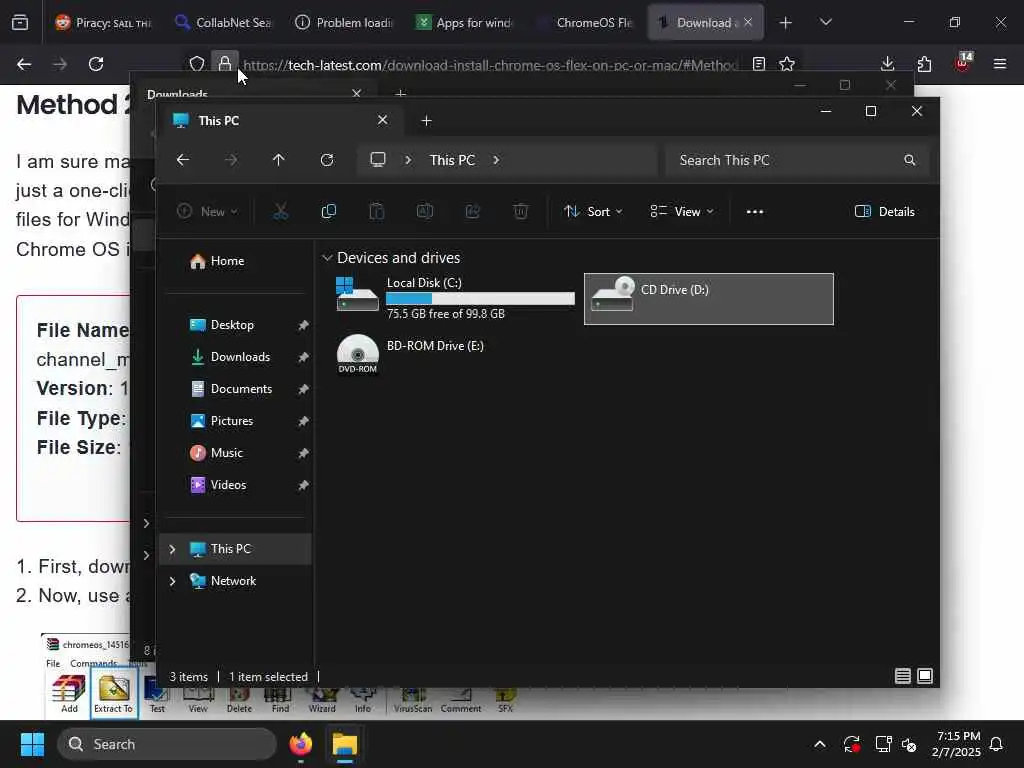Open Firefox tracking protection shield icon

pos(197,64)
